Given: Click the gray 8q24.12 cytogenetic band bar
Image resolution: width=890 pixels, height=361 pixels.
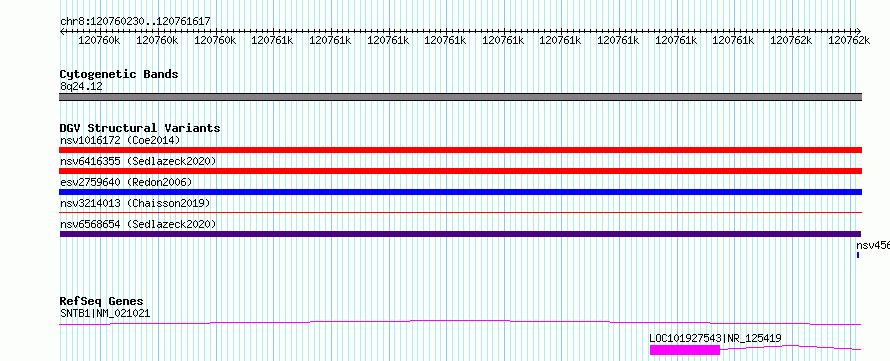Looking at the screenshot, I should [460, 97].
